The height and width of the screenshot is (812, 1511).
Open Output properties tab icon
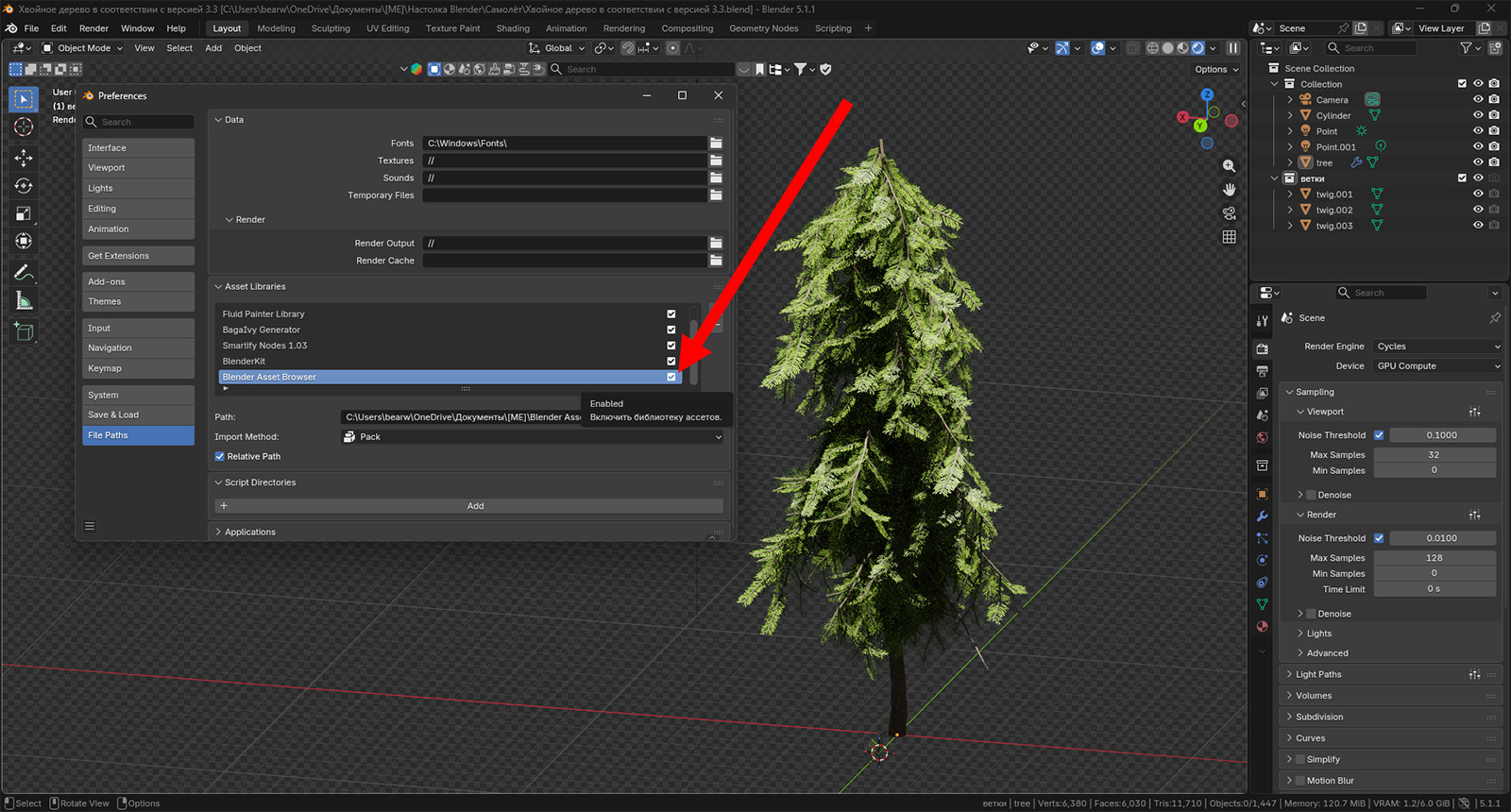1262,371
